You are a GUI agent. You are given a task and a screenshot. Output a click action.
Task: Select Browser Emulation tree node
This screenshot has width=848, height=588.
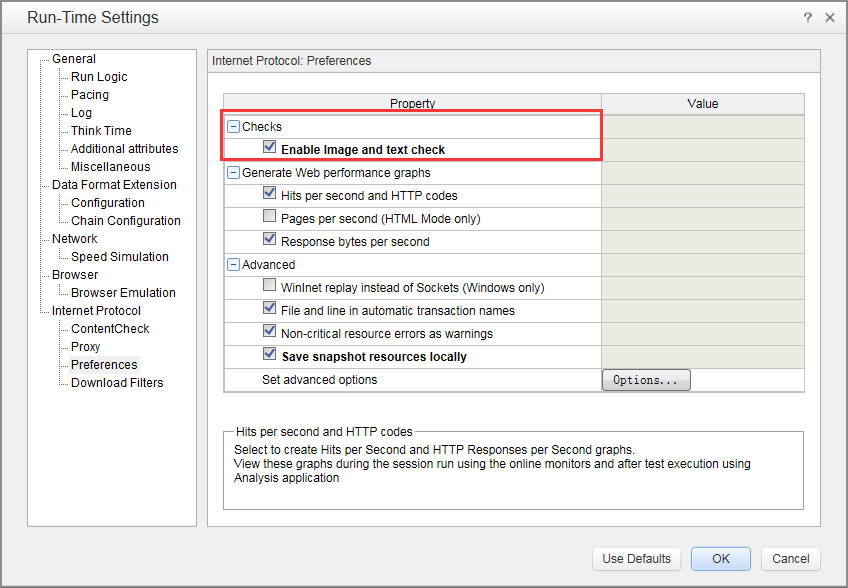point(123,293)
